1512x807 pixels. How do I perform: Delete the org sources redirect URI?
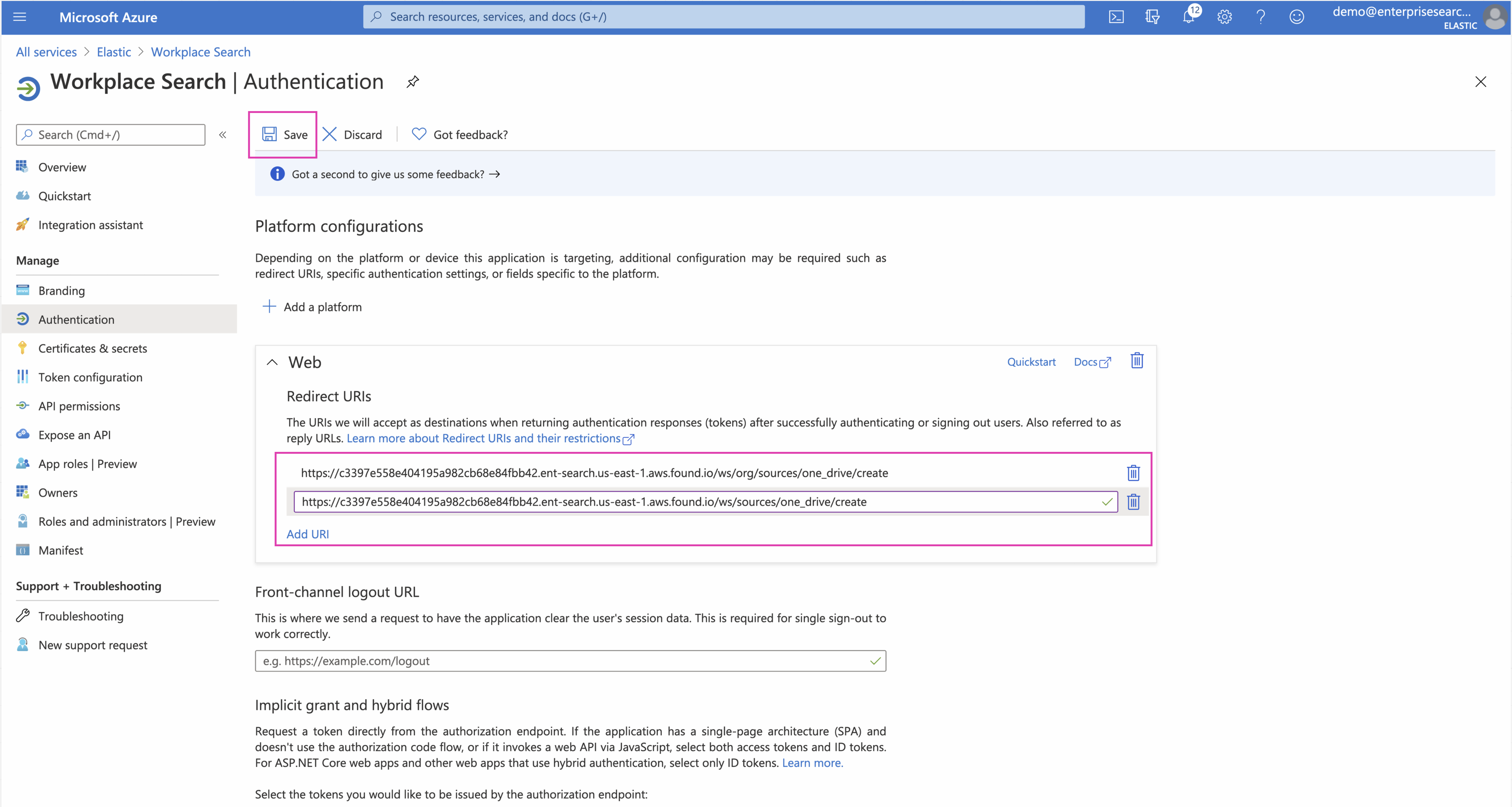(1133, 473)
